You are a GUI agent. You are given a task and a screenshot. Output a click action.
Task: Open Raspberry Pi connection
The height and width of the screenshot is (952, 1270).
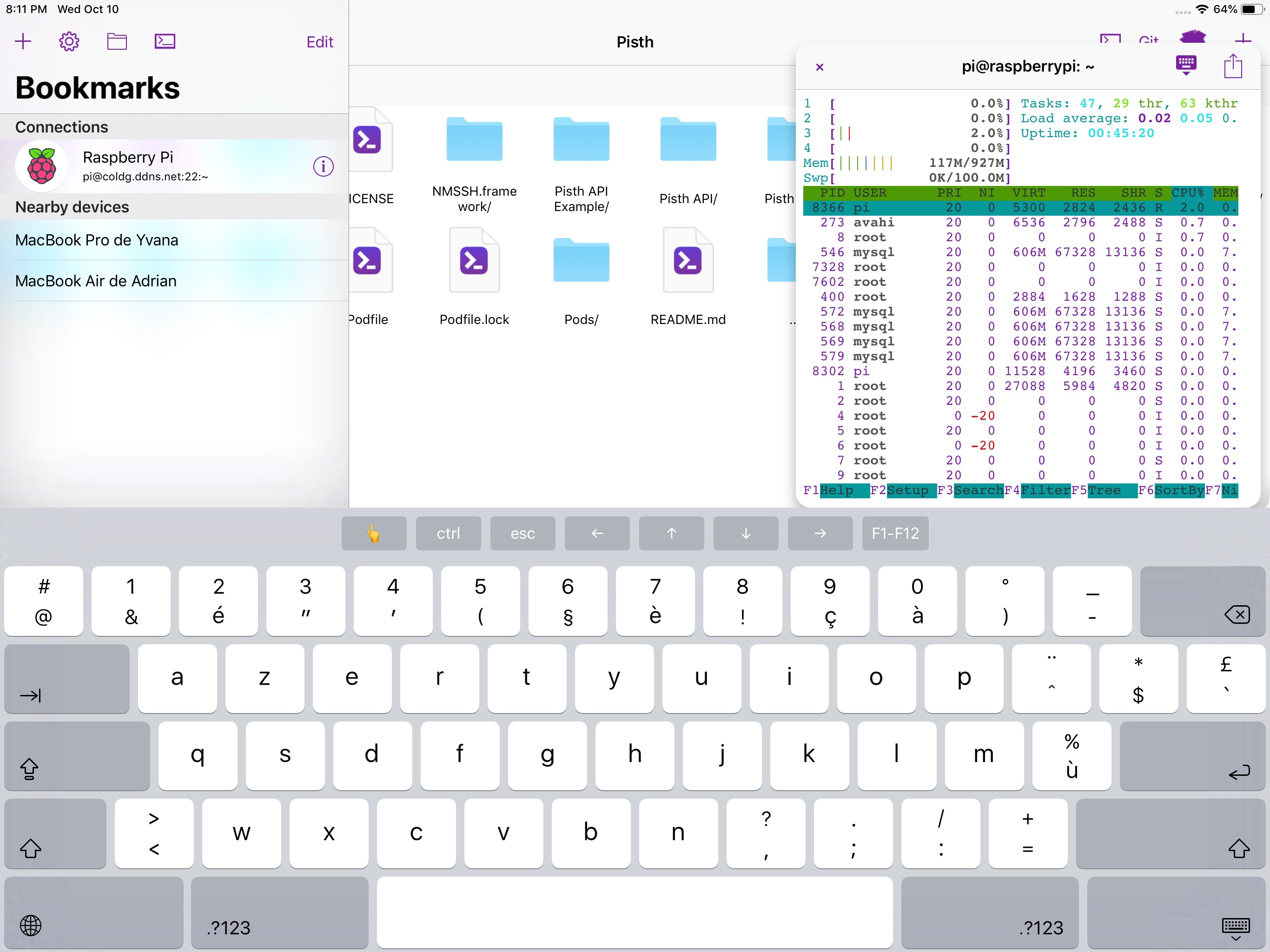[x=174, y=166]
